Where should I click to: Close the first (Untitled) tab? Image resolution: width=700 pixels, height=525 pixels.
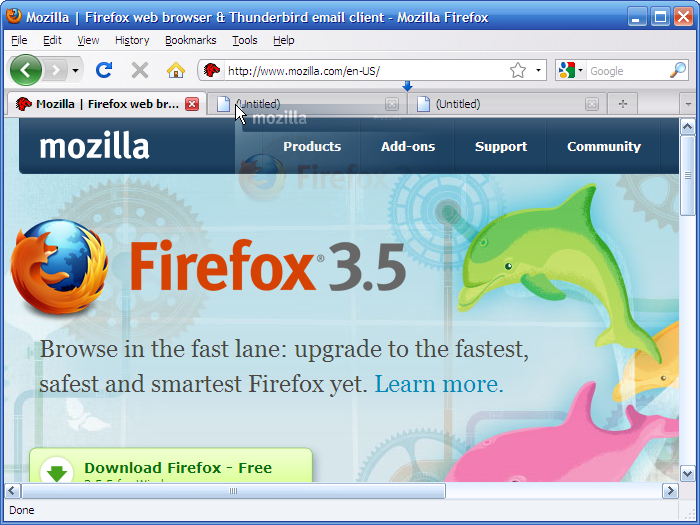click(392, 104)
